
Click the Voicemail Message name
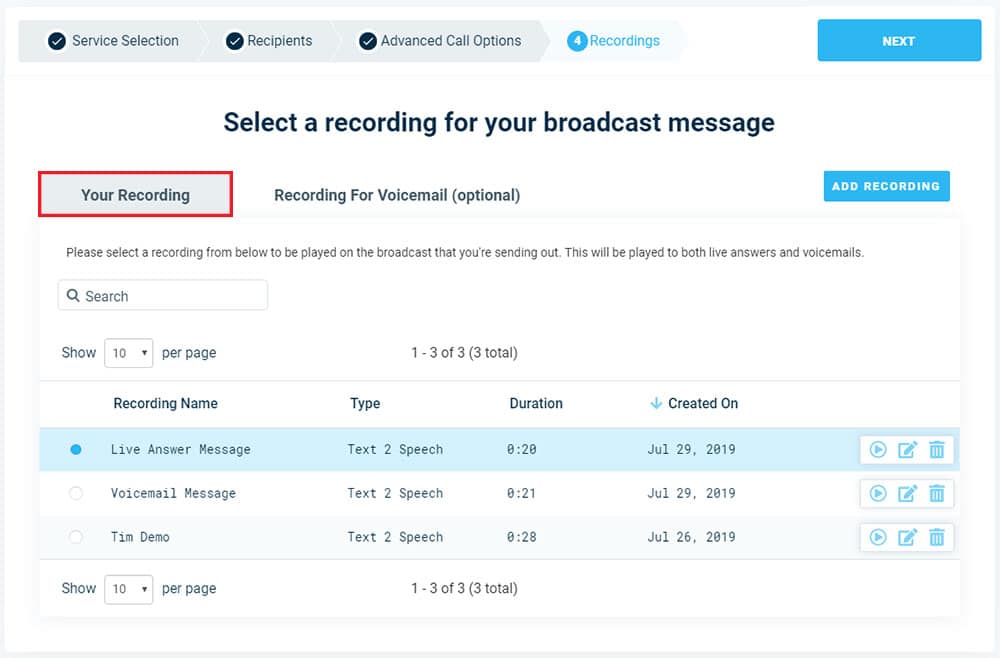click(173, 494)
